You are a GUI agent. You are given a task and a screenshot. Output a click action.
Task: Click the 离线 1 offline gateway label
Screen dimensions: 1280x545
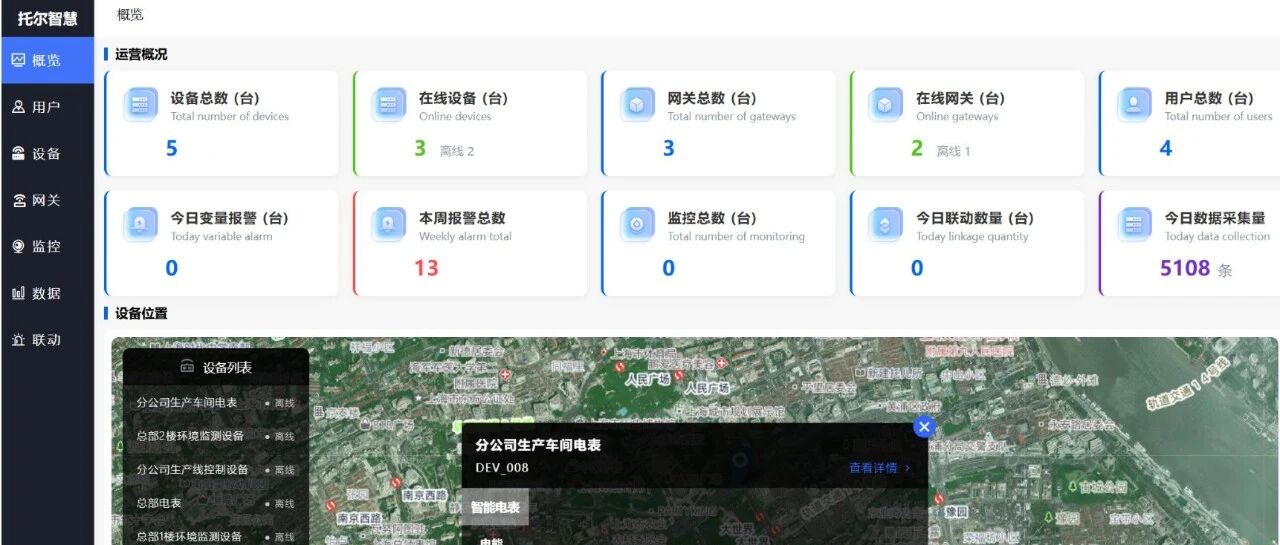(x=953, y=151)
